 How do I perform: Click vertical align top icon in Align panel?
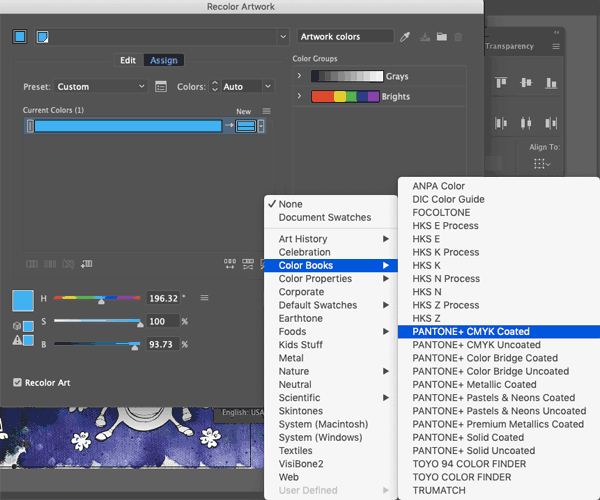(501, 82)
